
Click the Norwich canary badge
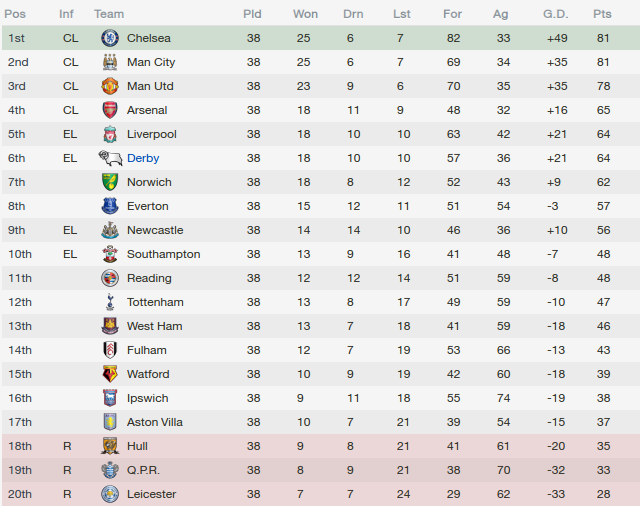[110, 182]
